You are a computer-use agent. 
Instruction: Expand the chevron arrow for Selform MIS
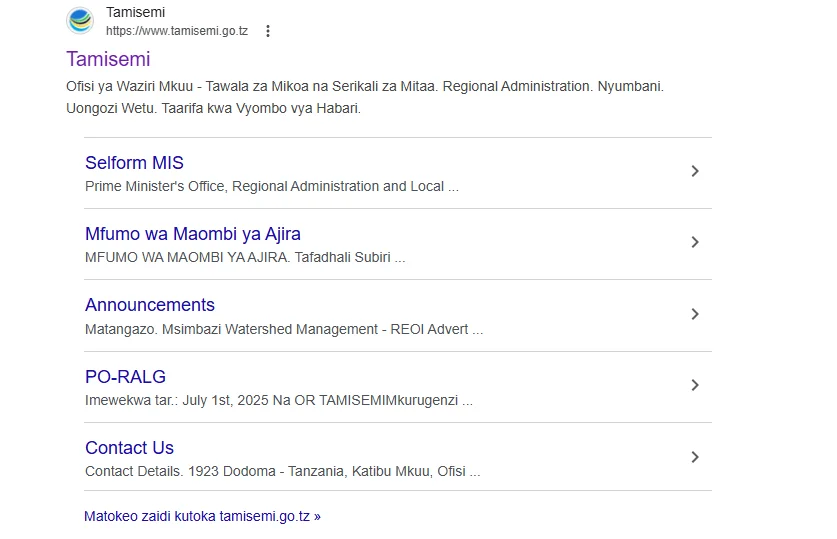click(x=695, y=172)
